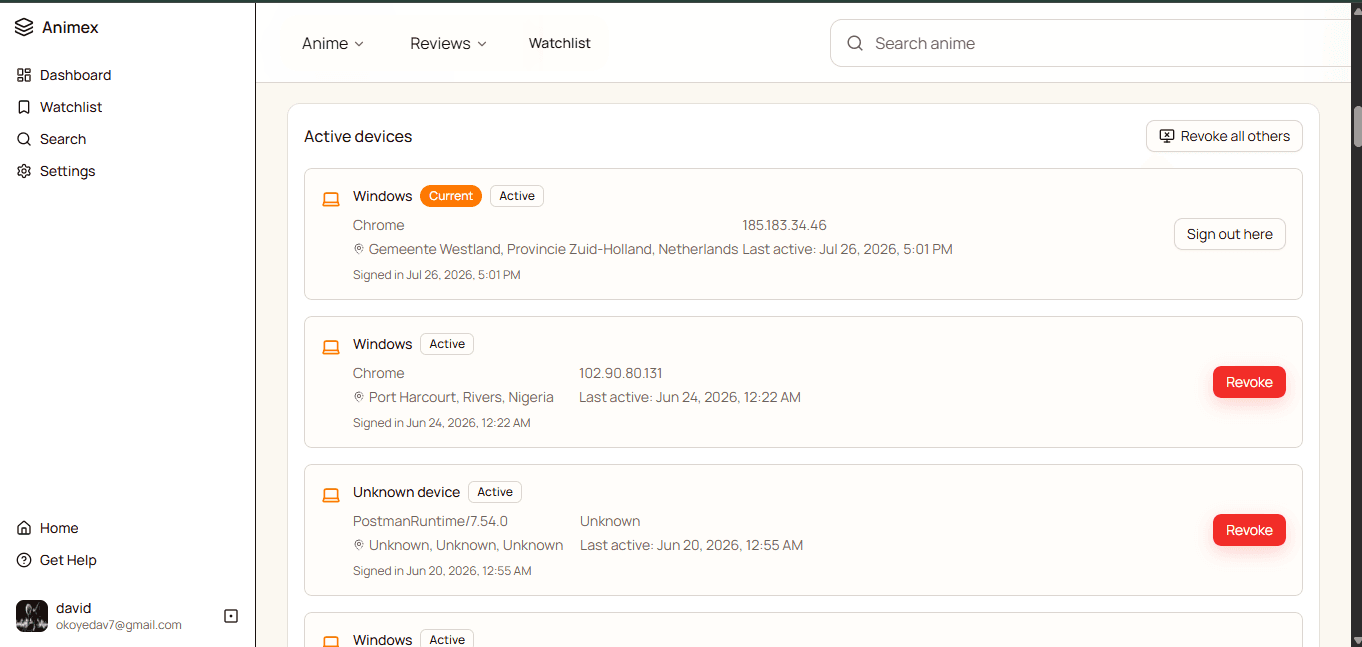Expand the Anime dropdown menu
The image size is (1362, 647).
click(x=333, y=43)
